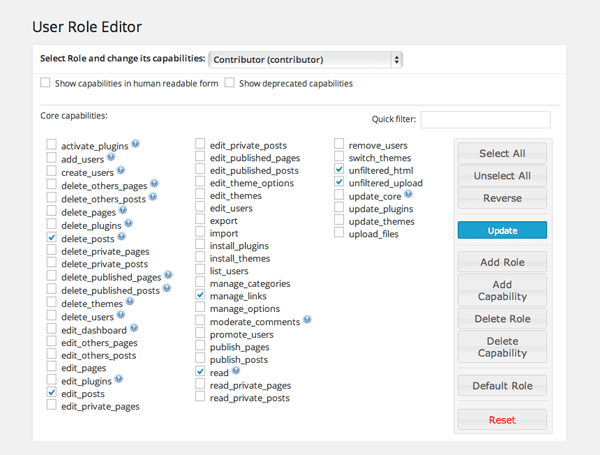Click the Default Role button
This screenshot has width=600, height=455.
pyautogui.click(x=502, y=385)
